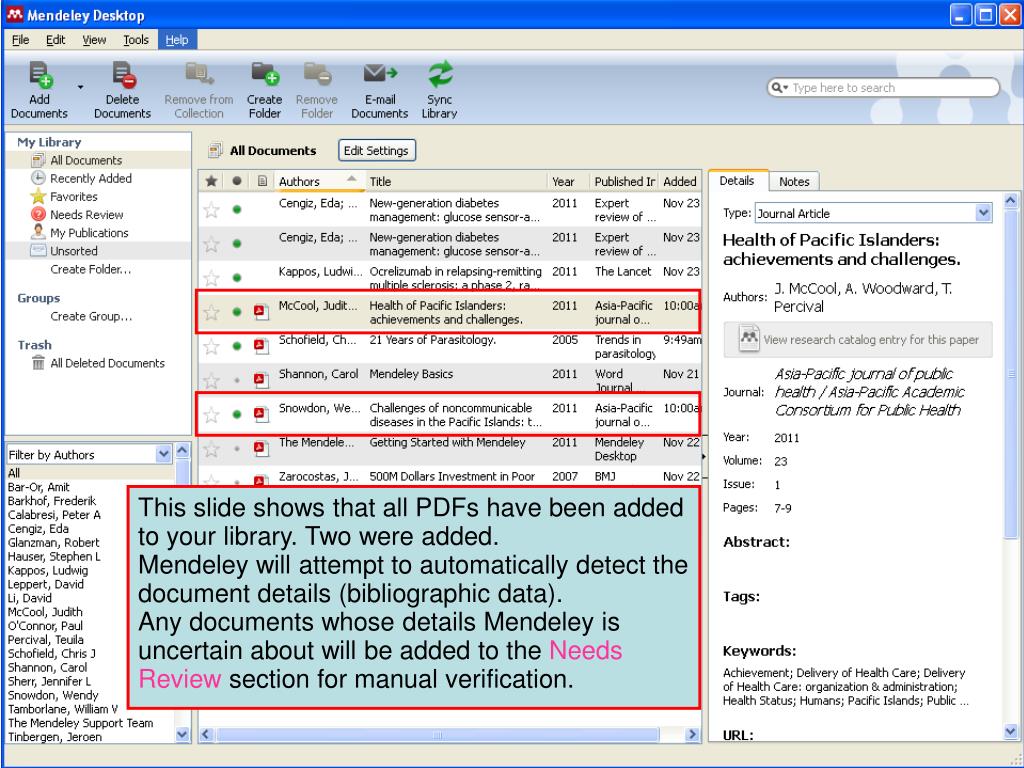This screenshot has width=1024, height=768.
Task: Click details panel scroll down arrow
Action: tap(1010, 731)
